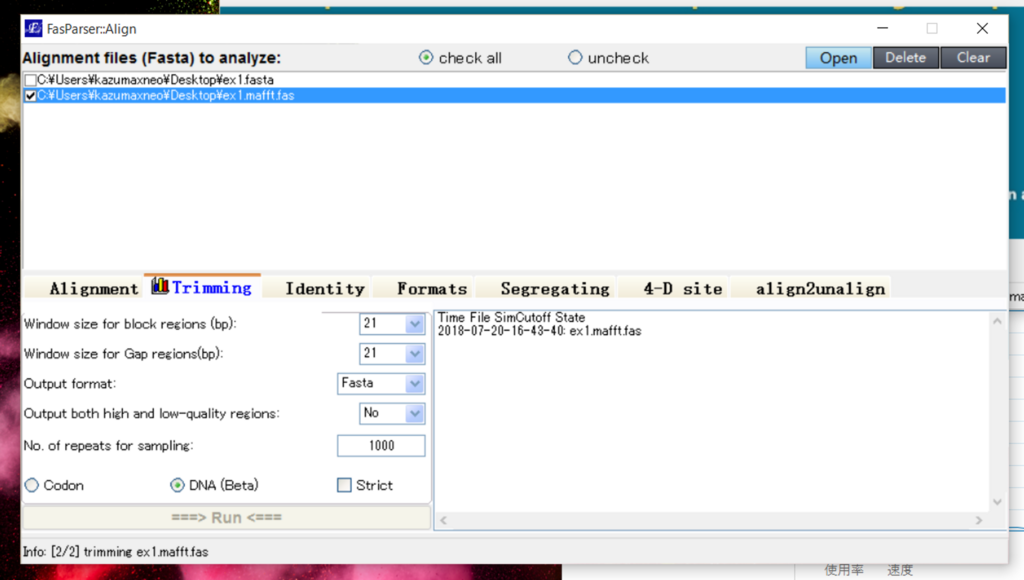Screen dimensions: 1024x580
Task: Click the bar chart icon on Trimming tab
Action: (160, 286)
